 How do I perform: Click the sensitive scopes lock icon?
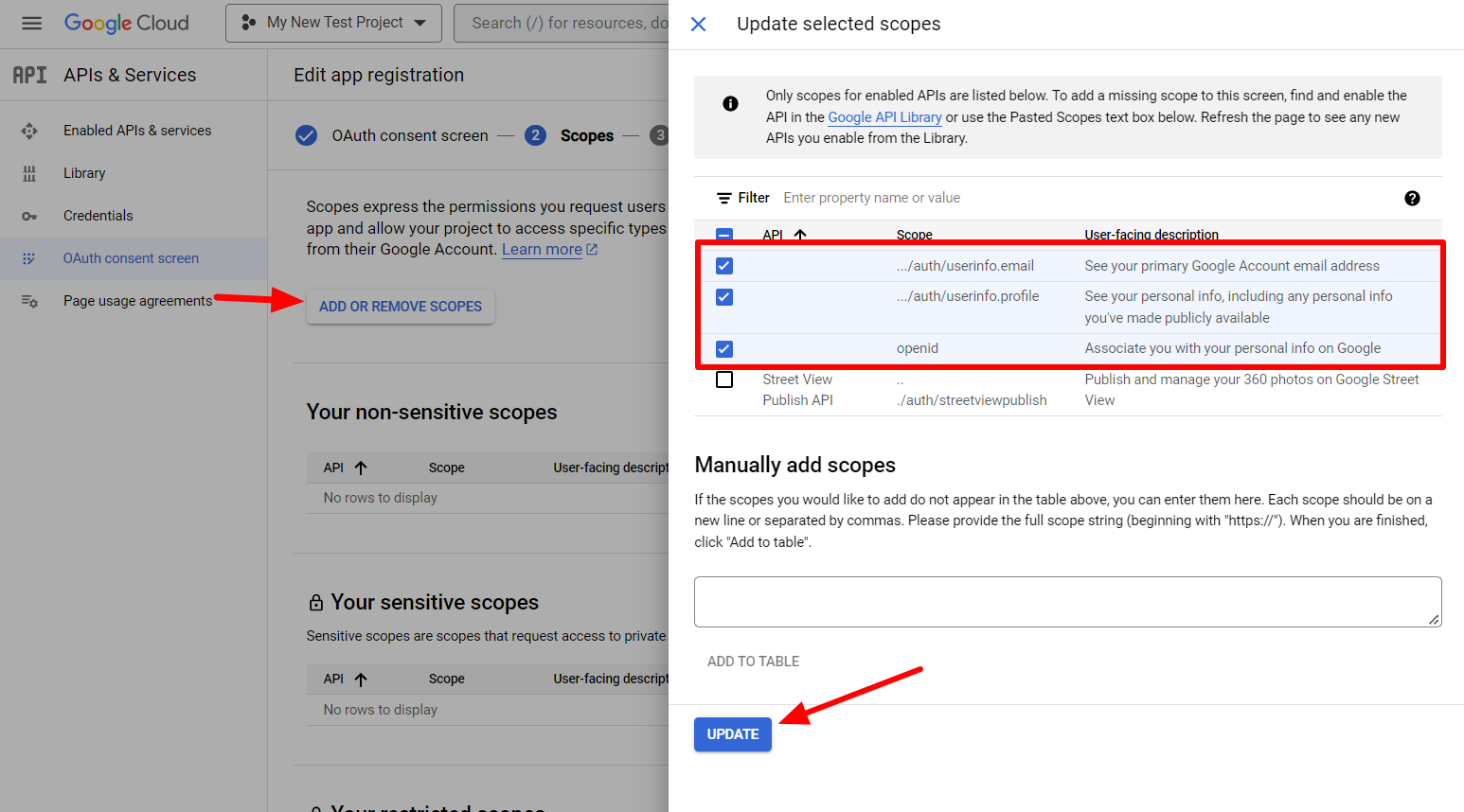(x=316, y=603)
